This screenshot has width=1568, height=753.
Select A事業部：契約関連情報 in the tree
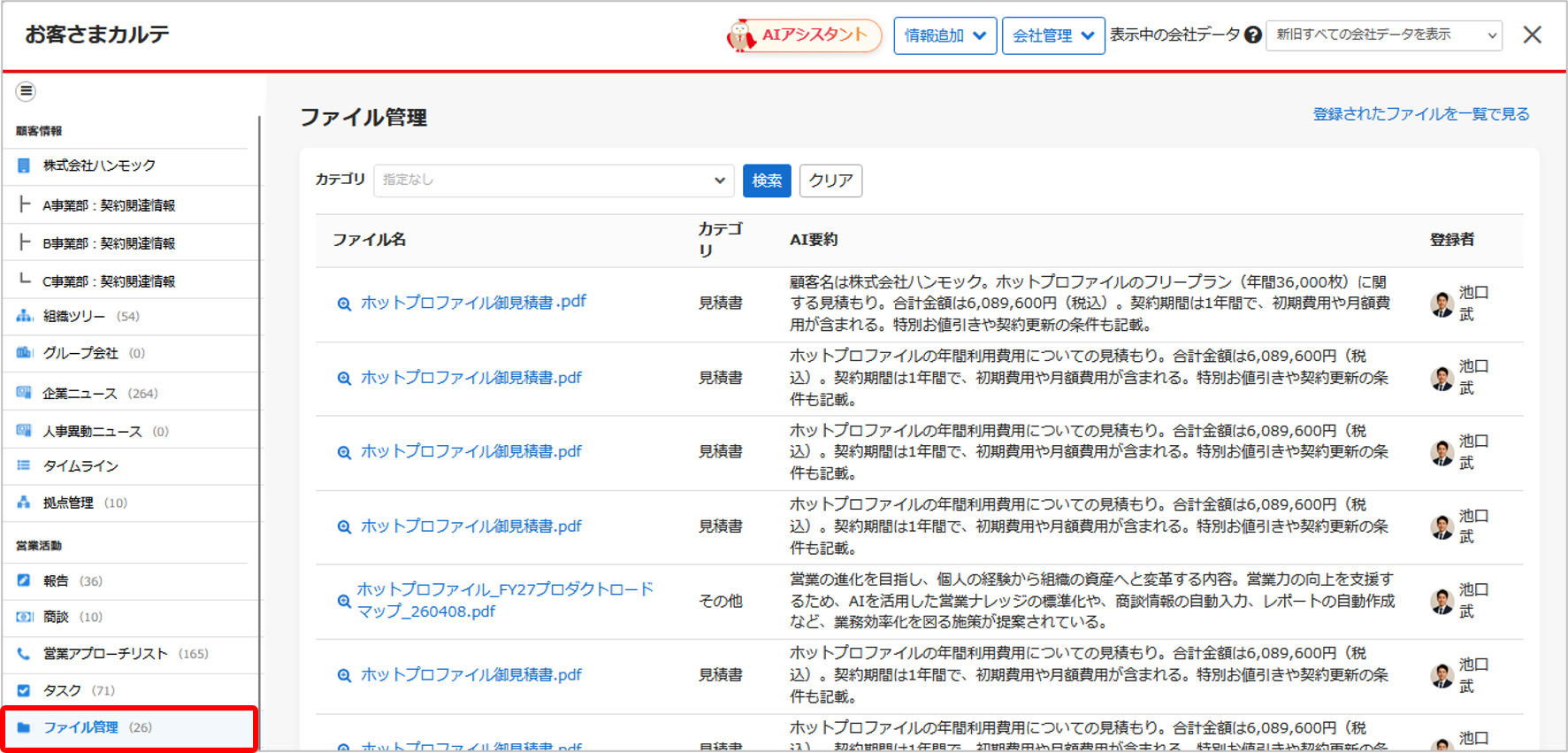pos(109,205)
